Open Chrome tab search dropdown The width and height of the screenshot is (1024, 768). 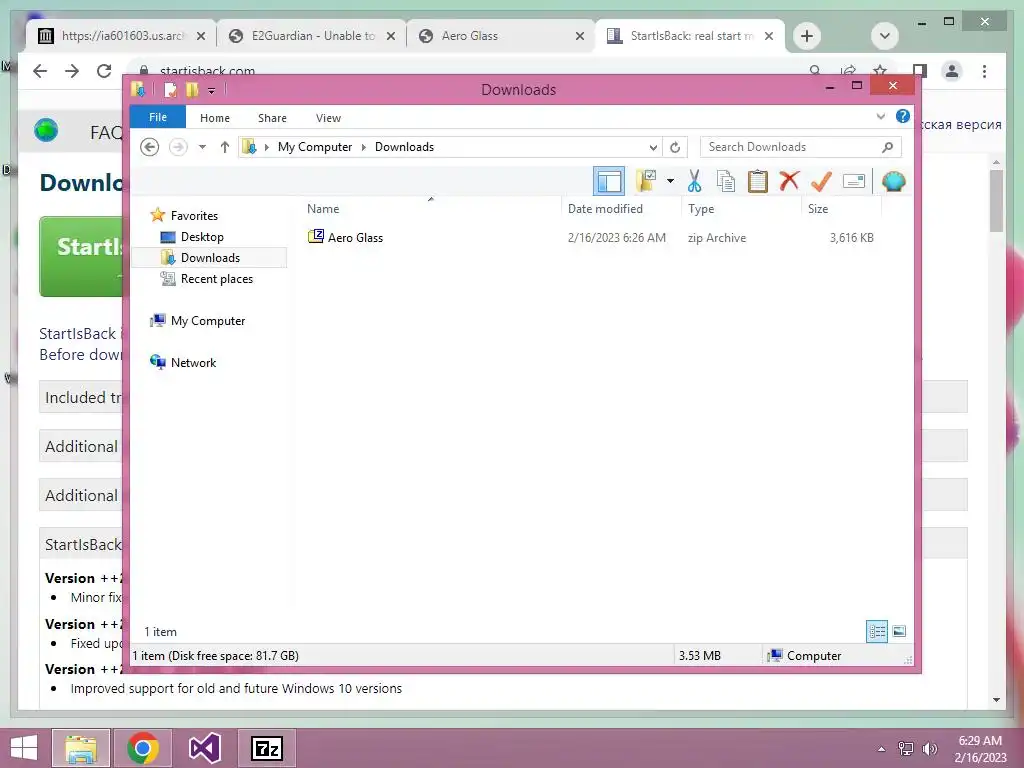[x=885, y=36]
